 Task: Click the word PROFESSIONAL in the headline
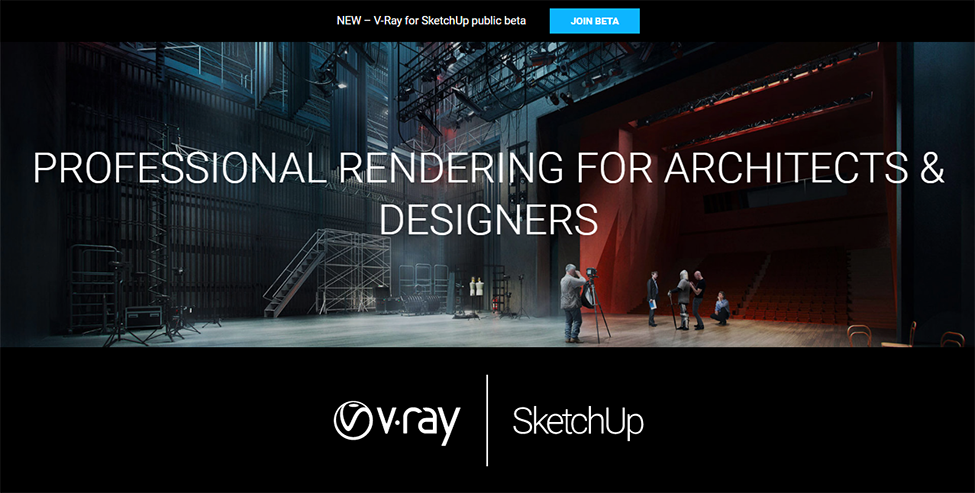(175, 169)
